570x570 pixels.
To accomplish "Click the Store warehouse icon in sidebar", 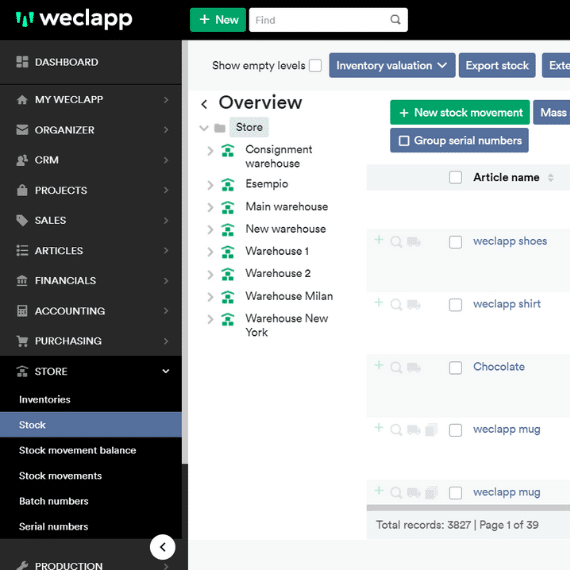I will tap(22, 371).
